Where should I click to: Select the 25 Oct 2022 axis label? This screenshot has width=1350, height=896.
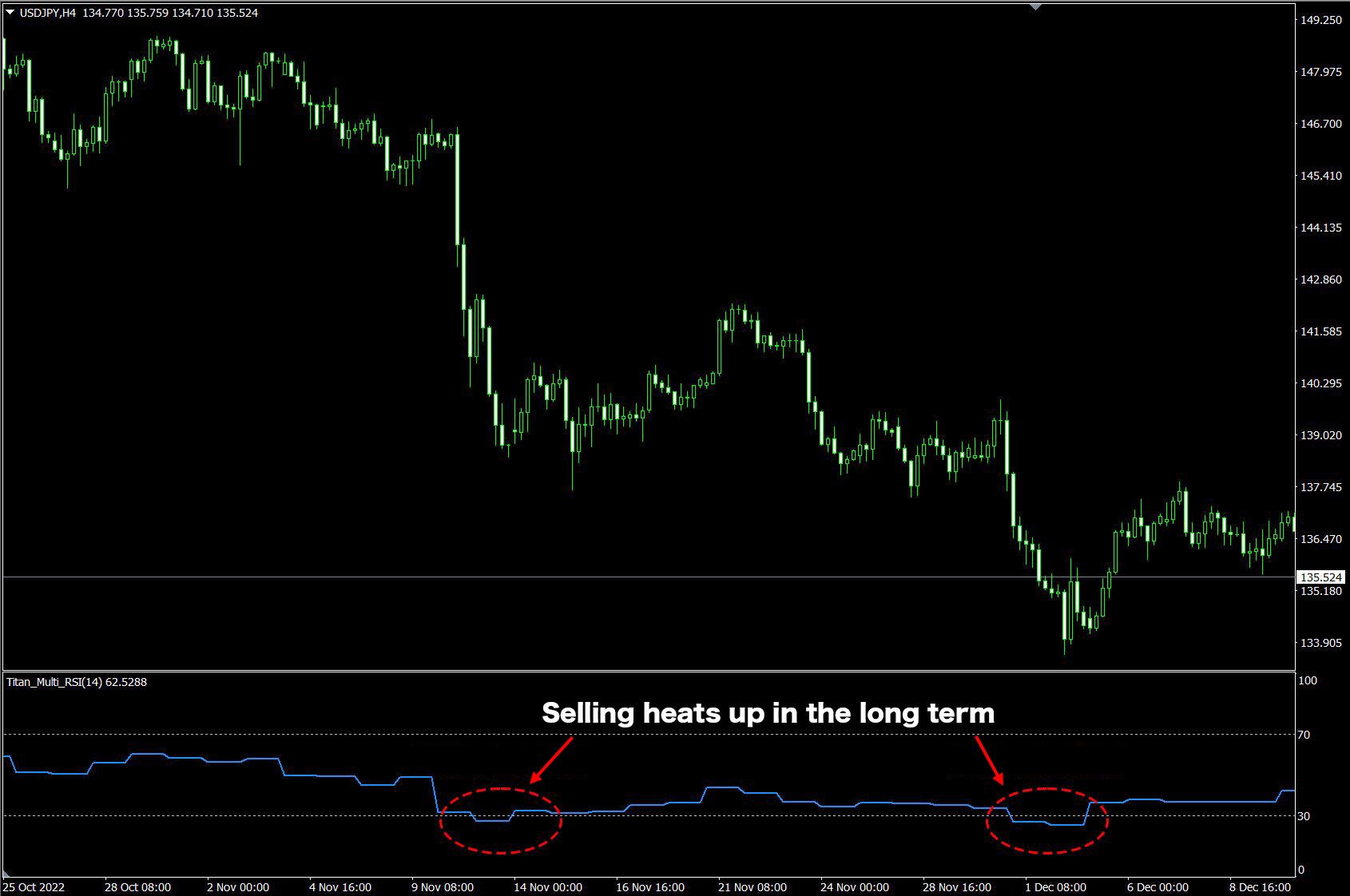(34, 886)
